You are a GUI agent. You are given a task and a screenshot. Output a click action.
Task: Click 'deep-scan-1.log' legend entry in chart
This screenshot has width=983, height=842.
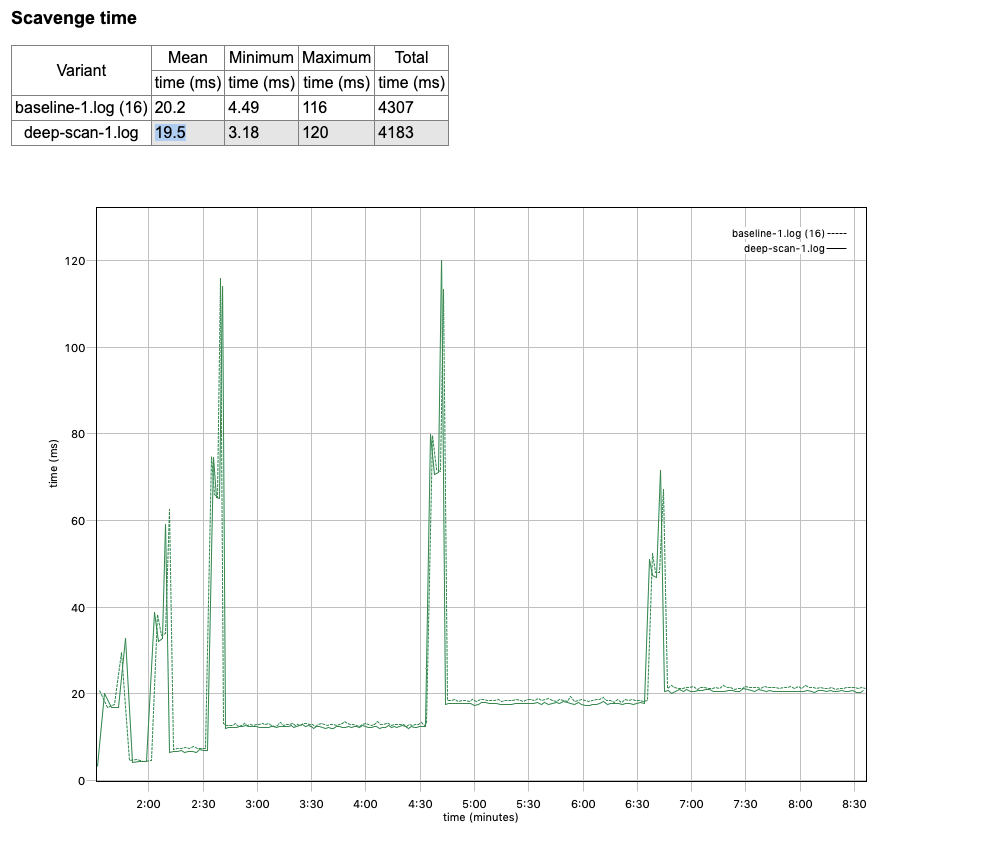795,249
